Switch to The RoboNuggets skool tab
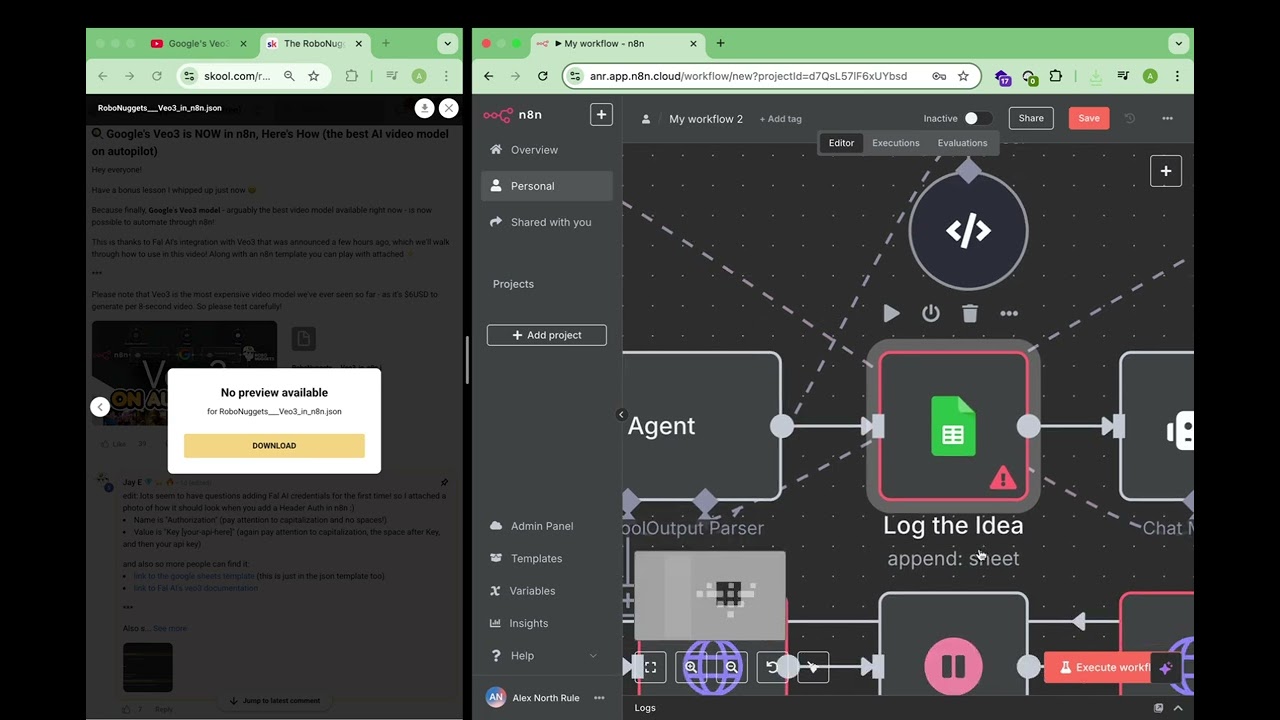This screenshot has width=1280, height=720. (x=314, y=44)
